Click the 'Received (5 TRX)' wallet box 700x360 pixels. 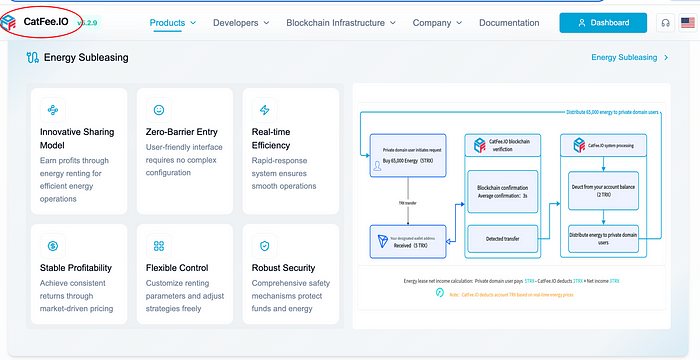click(x=408, y=242)
